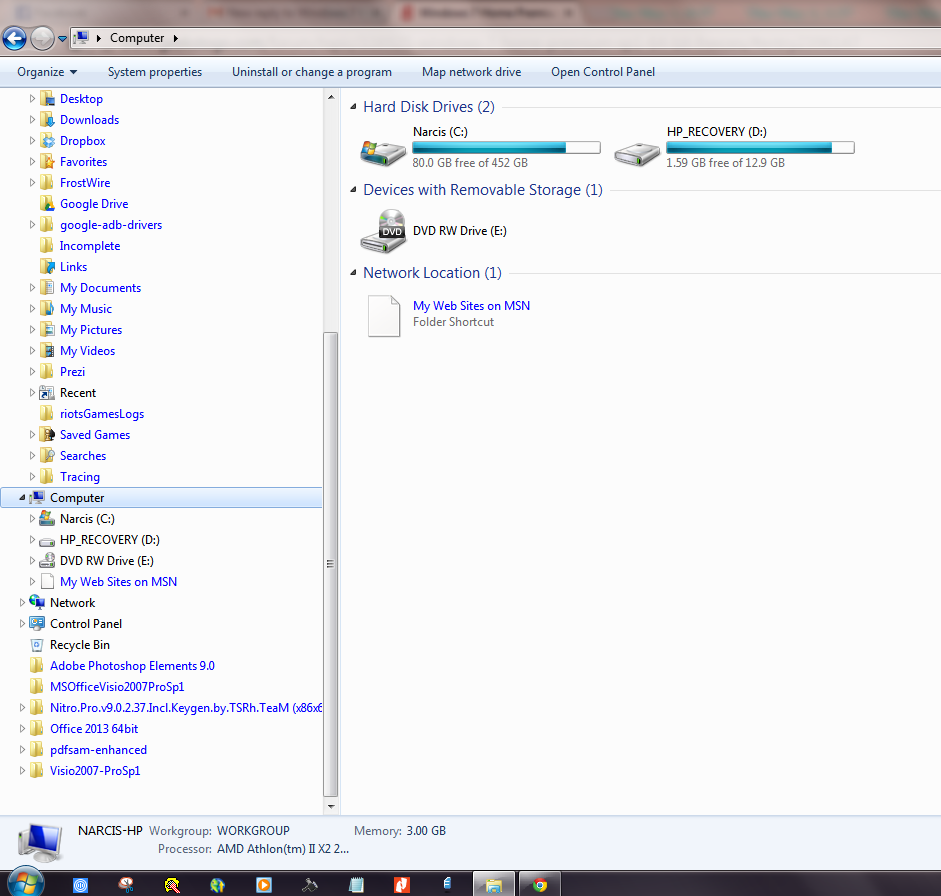Click the Control Panel tree icon

click(x=37, y=624)
